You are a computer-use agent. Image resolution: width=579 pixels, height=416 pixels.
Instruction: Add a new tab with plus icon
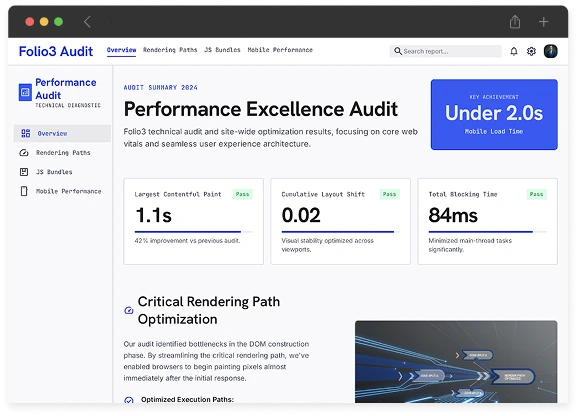pyautogui.click(x=543, y=22)
